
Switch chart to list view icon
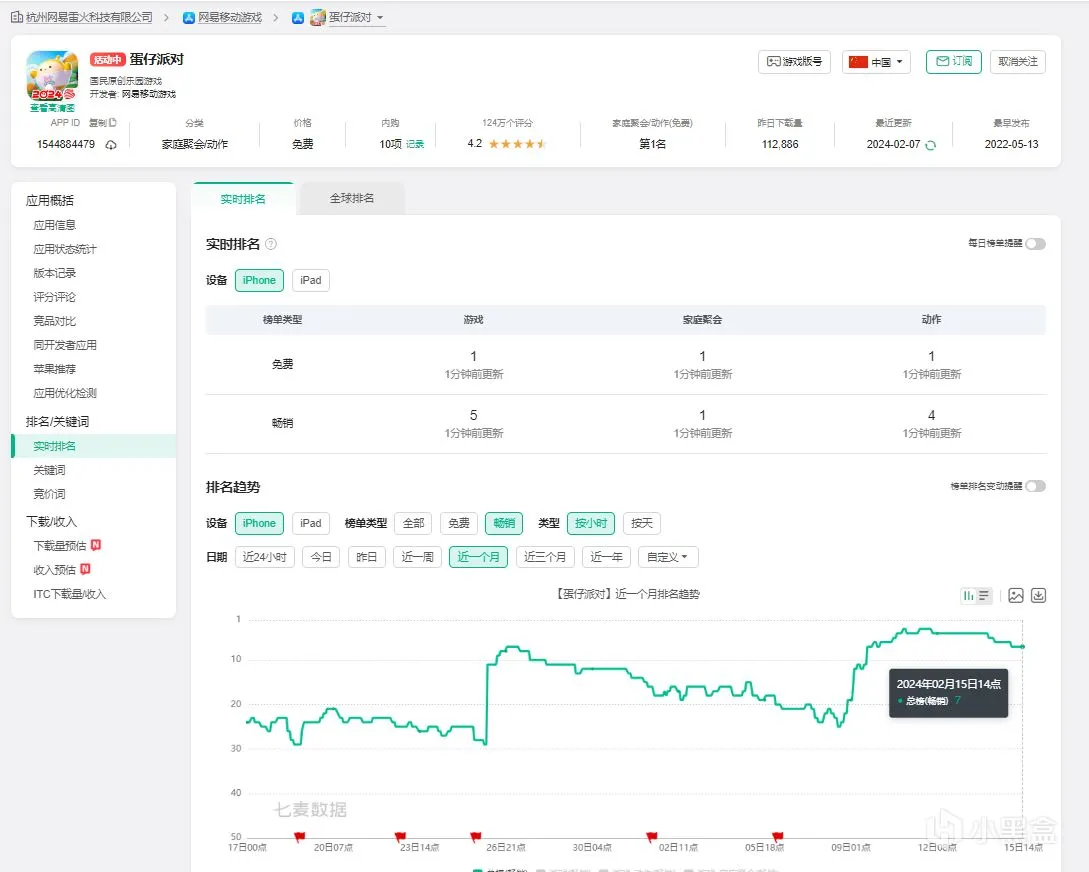(983, 596)
